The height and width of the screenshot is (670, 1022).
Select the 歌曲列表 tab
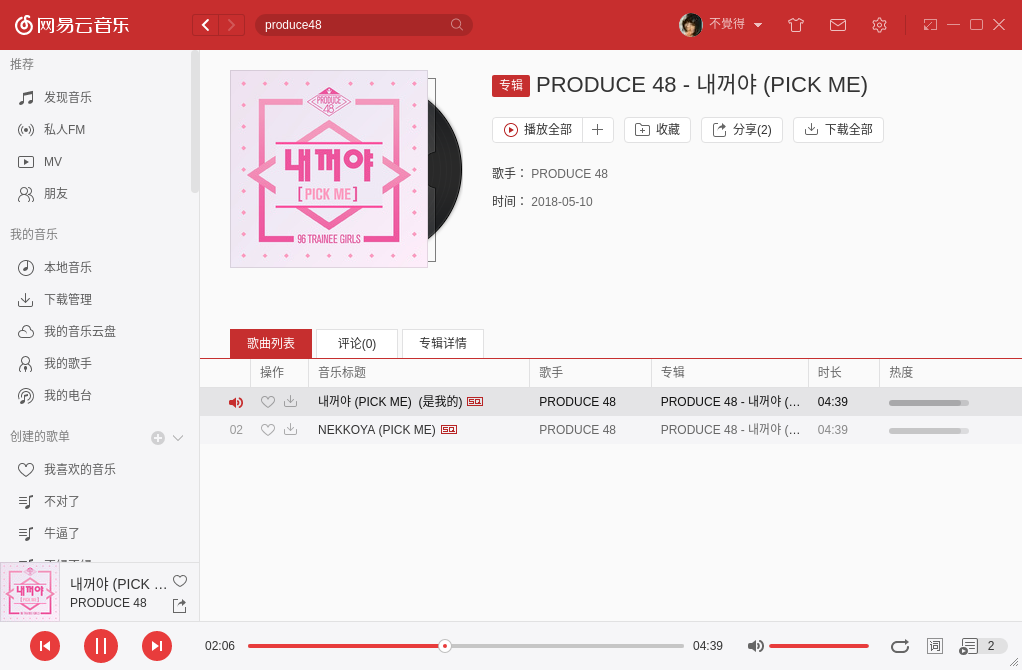tap(270, 343)
